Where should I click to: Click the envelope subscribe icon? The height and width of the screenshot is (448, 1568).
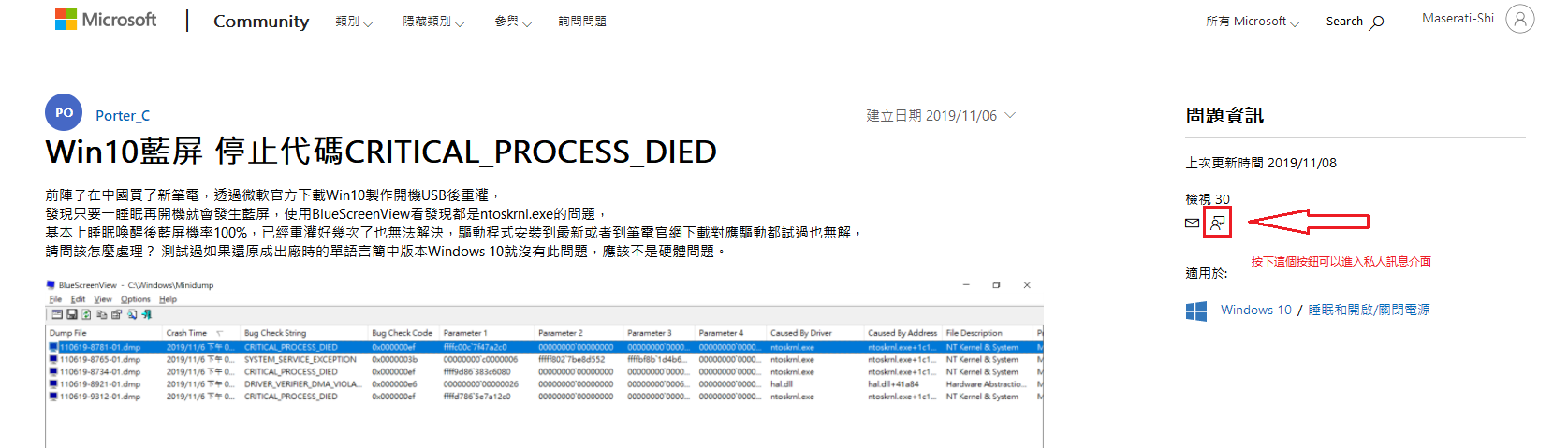tap(1192, 223)
